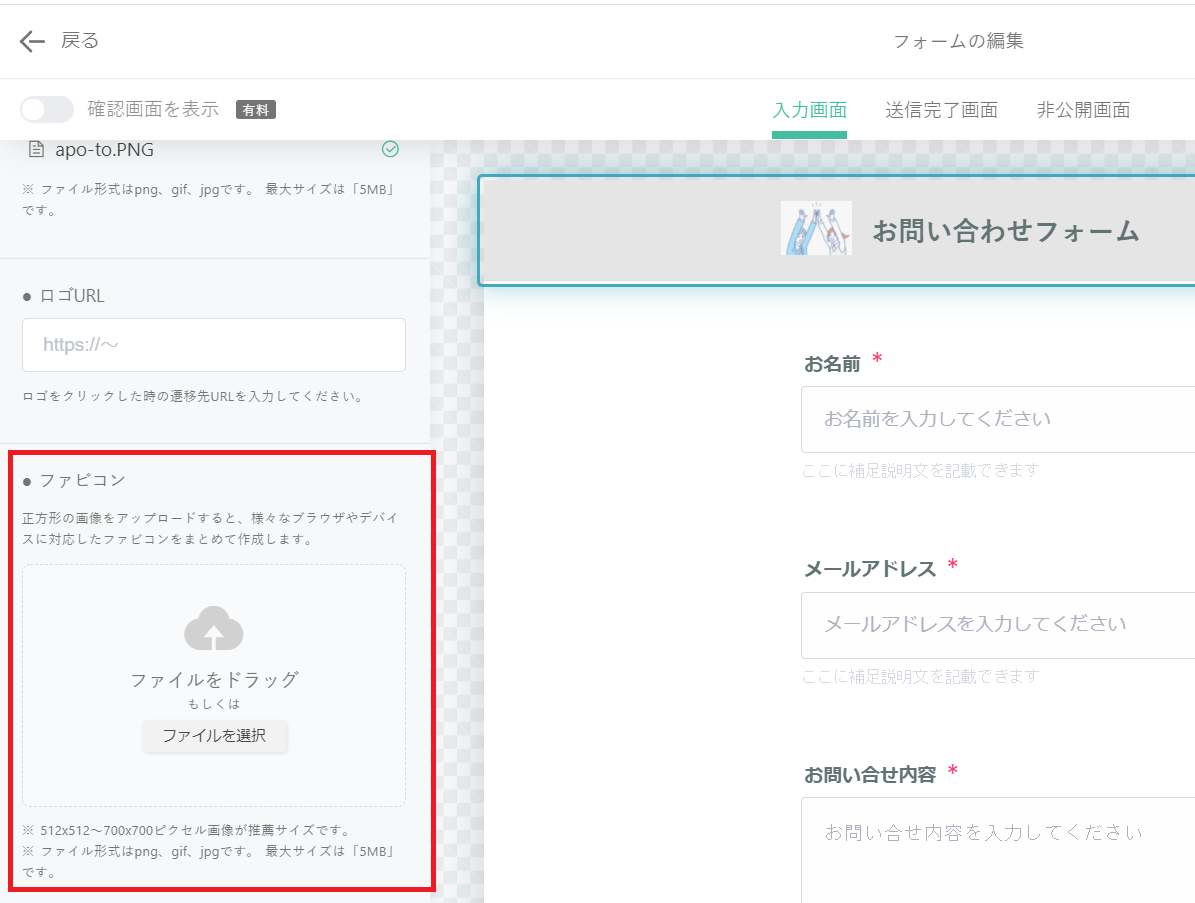Toggle the 確認画面を表示 switch
Image resolution: width=1195 pixels, height=903 pixels.
[x=47, y=109]
